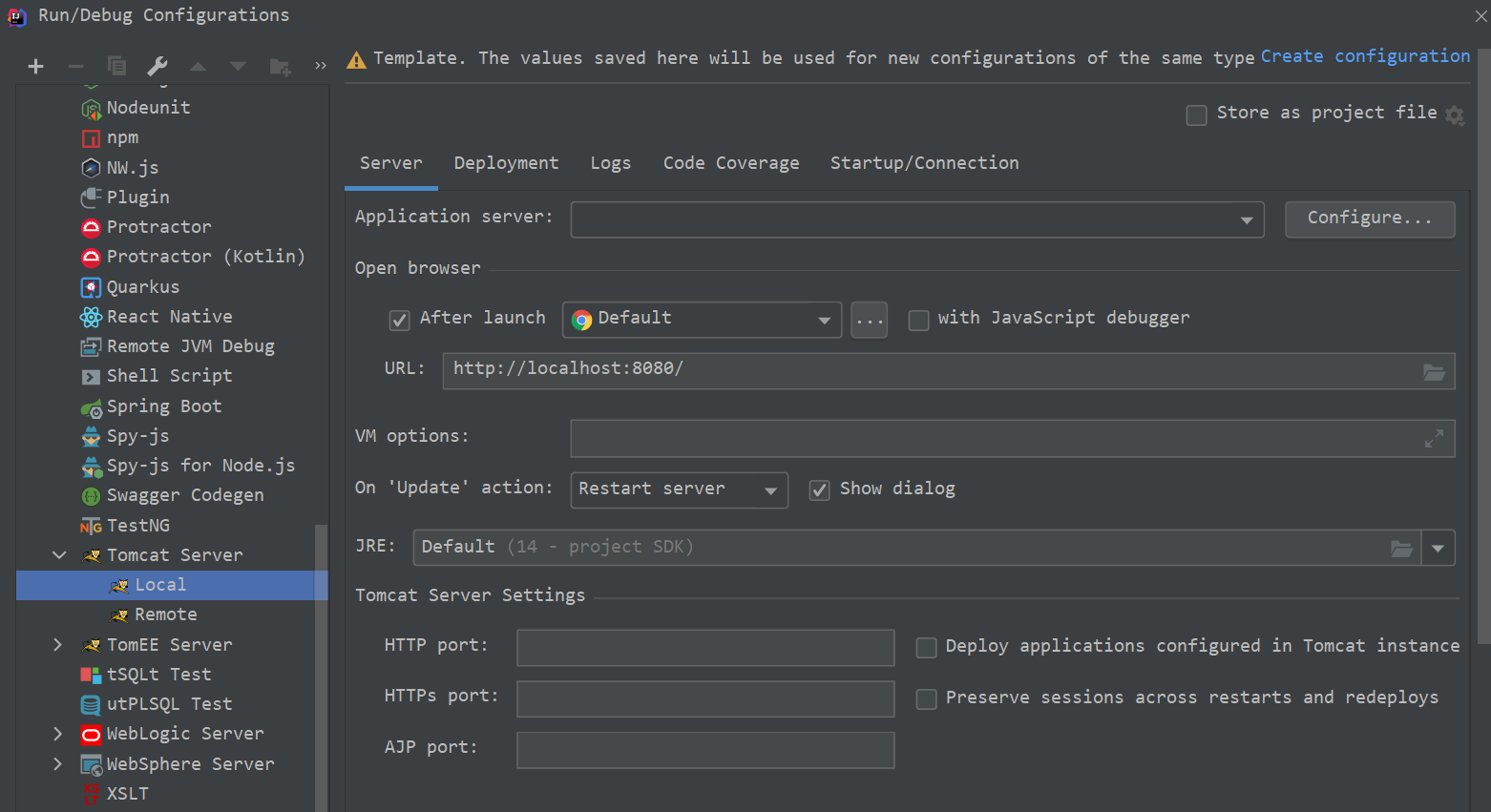1491x812 pixels.
Task: Click the Remove Configuration minus icon
Action: [x=76, y=66]
